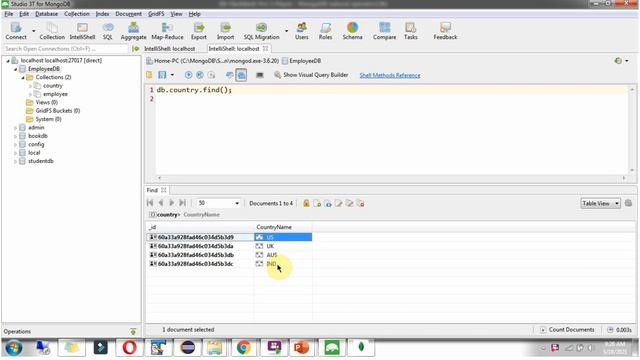Click Show Visual Query Builder
Viewport: 640px width, 360px height.
click(x=311, y=75)
